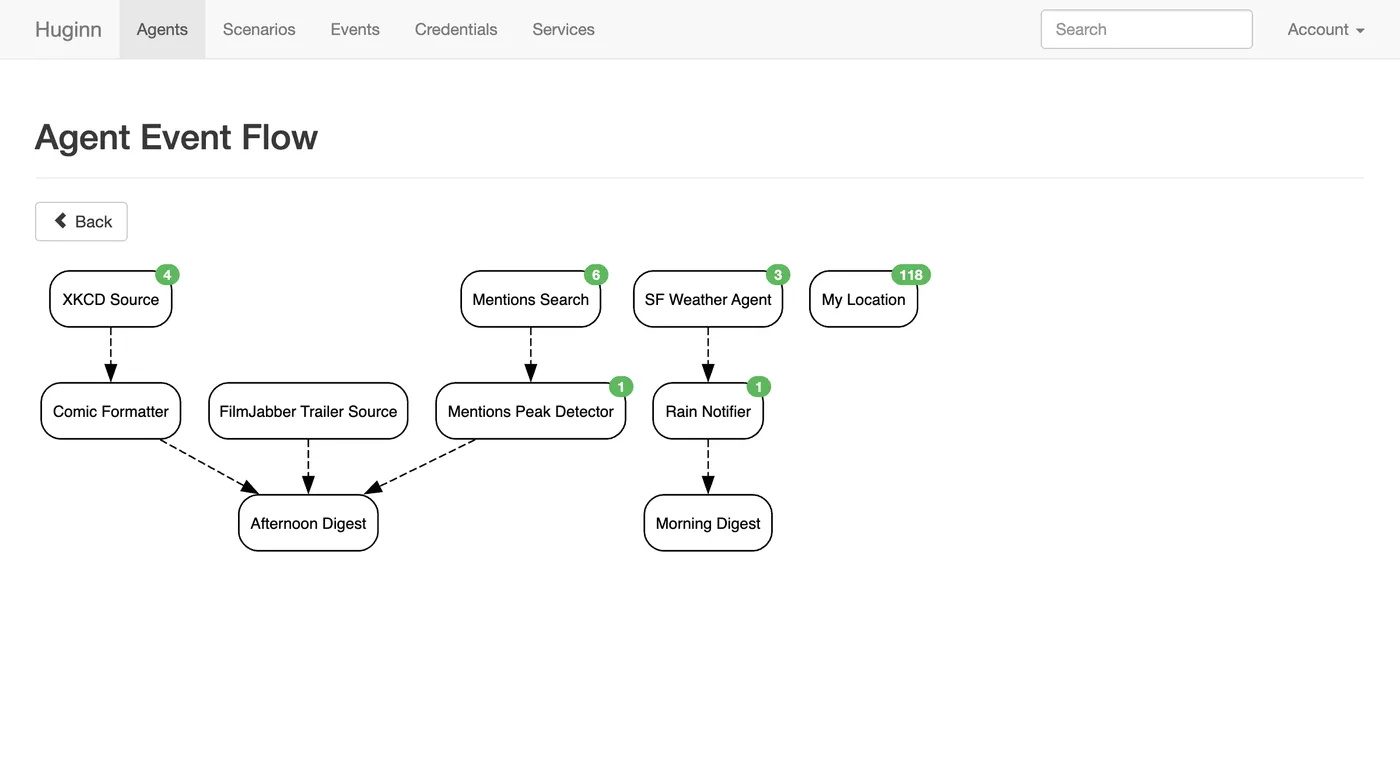Open the XKCD Source agent node
Screen dimensions: 1400x779
(x=111, y=299)
